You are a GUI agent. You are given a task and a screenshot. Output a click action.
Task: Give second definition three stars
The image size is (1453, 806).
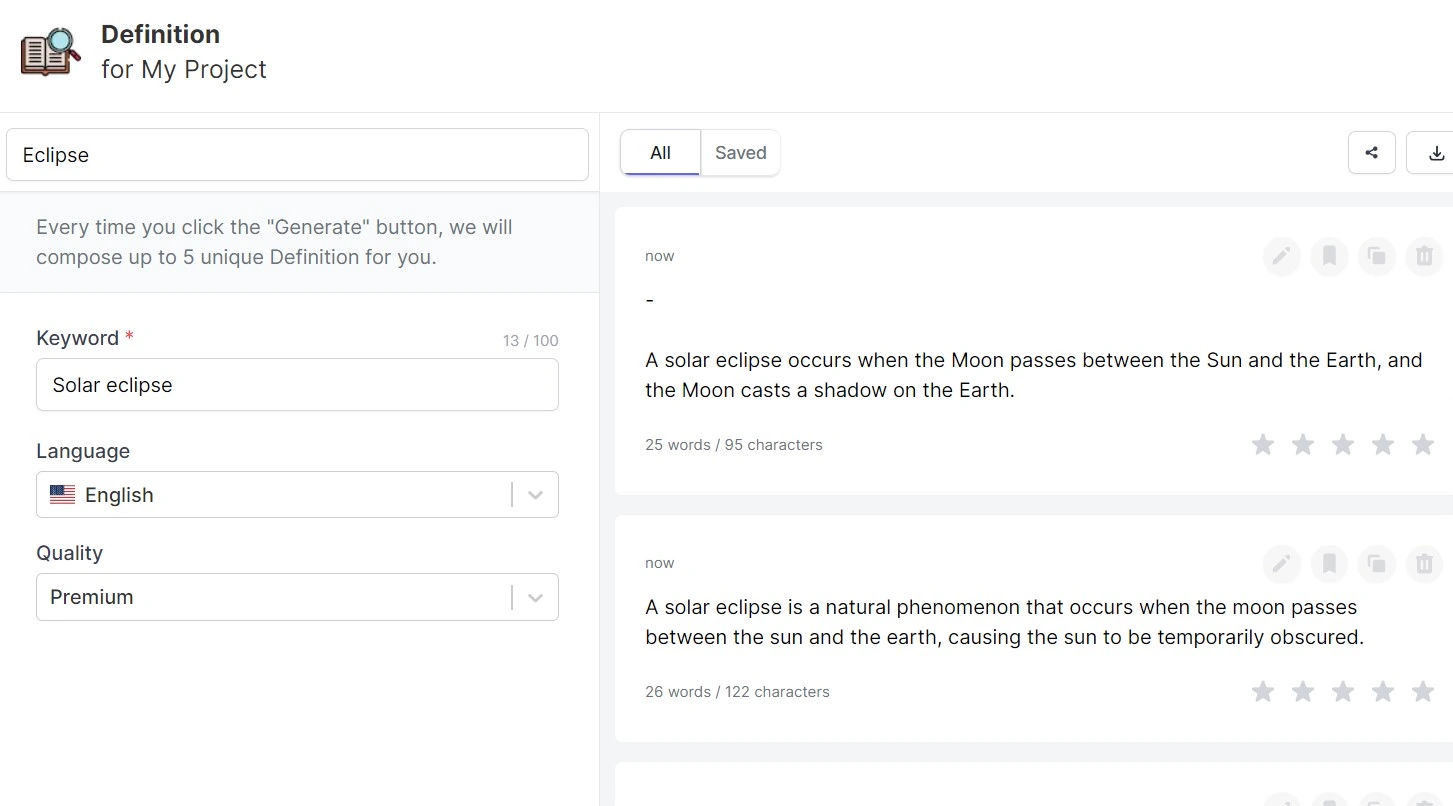[1343, 691]
